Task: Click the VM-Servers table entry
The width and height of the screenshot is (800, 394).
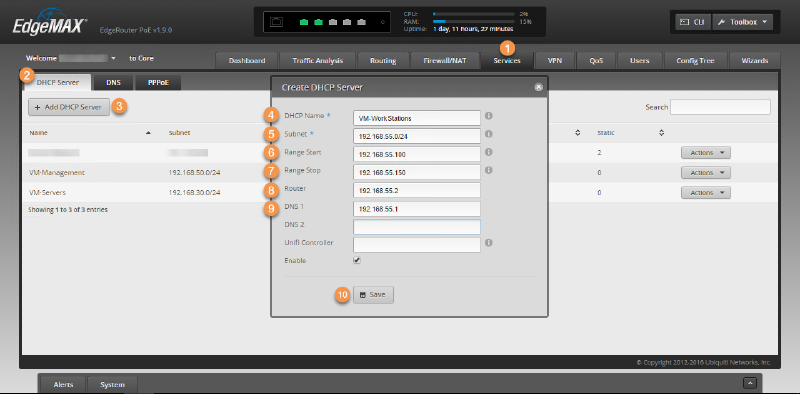Action: 47,192
